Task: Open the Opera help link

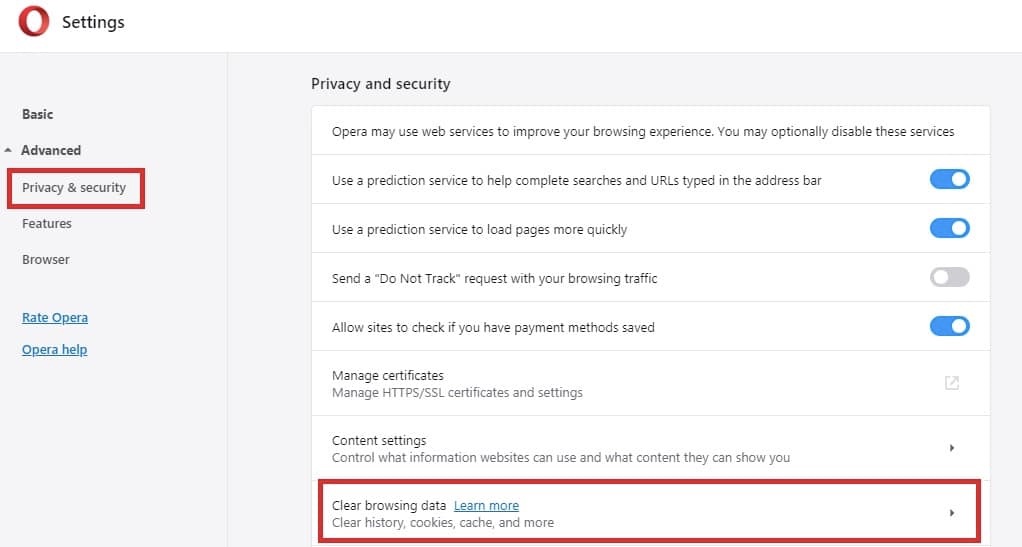Action: click(x=54, y=349)
